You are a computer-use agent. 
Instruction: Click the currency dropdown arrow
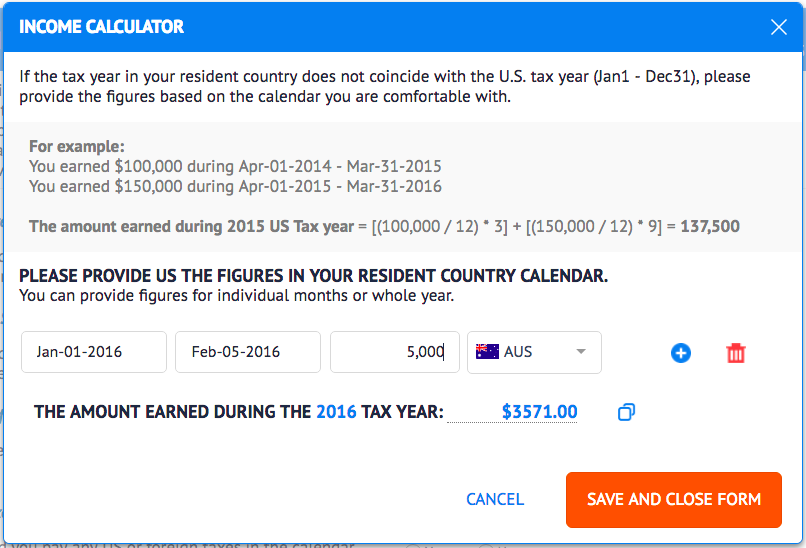pos(581,352)
